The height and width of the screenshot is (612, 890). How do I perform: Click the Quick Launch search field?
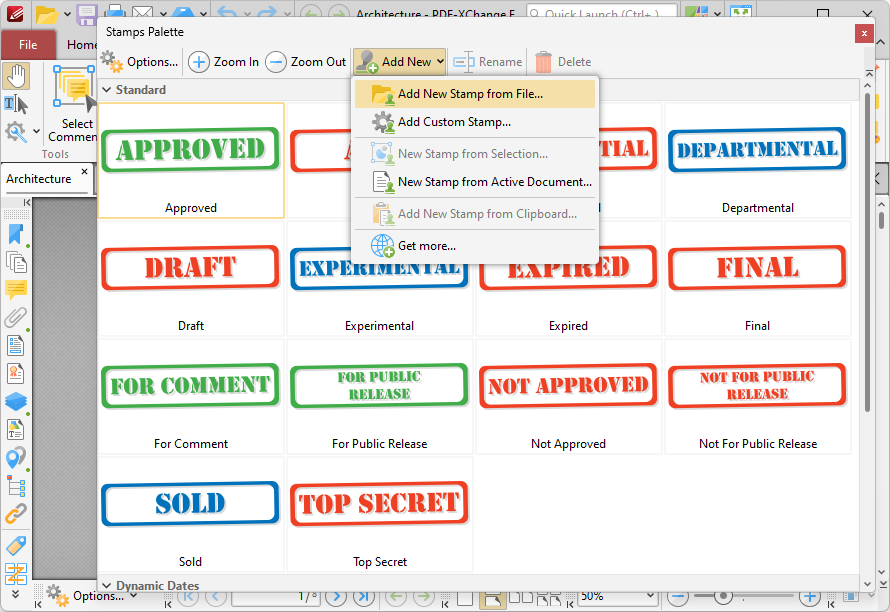[602, 12]
